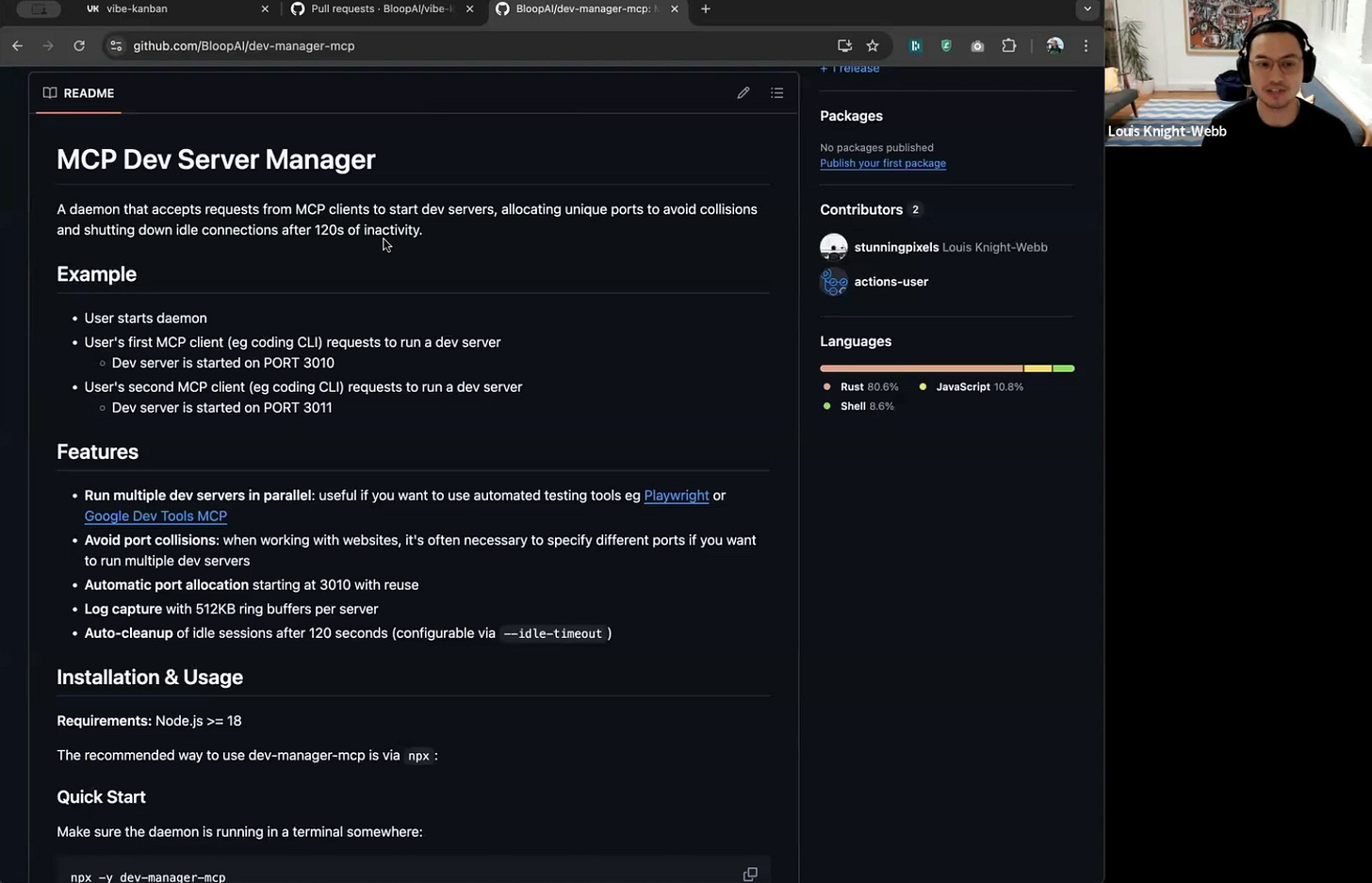
Task: Click the blue extension icon in toolbar
Action: (x=915, y=45)
